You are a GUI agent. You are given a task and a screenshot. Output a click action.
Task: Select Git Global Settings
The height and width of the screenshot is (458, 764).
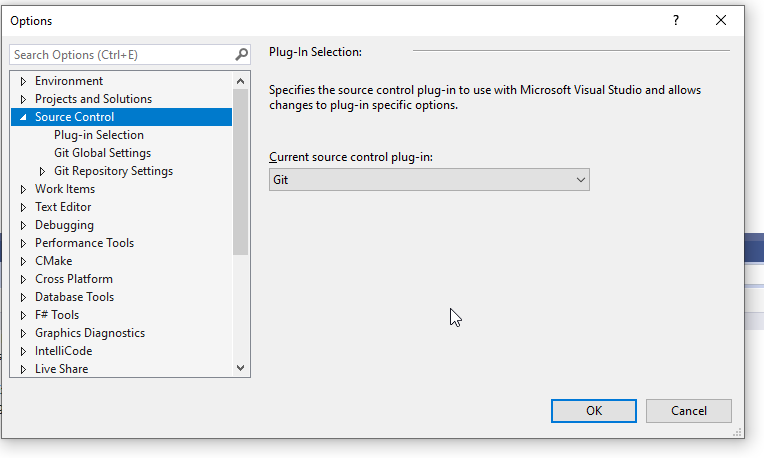coord(102,153)
